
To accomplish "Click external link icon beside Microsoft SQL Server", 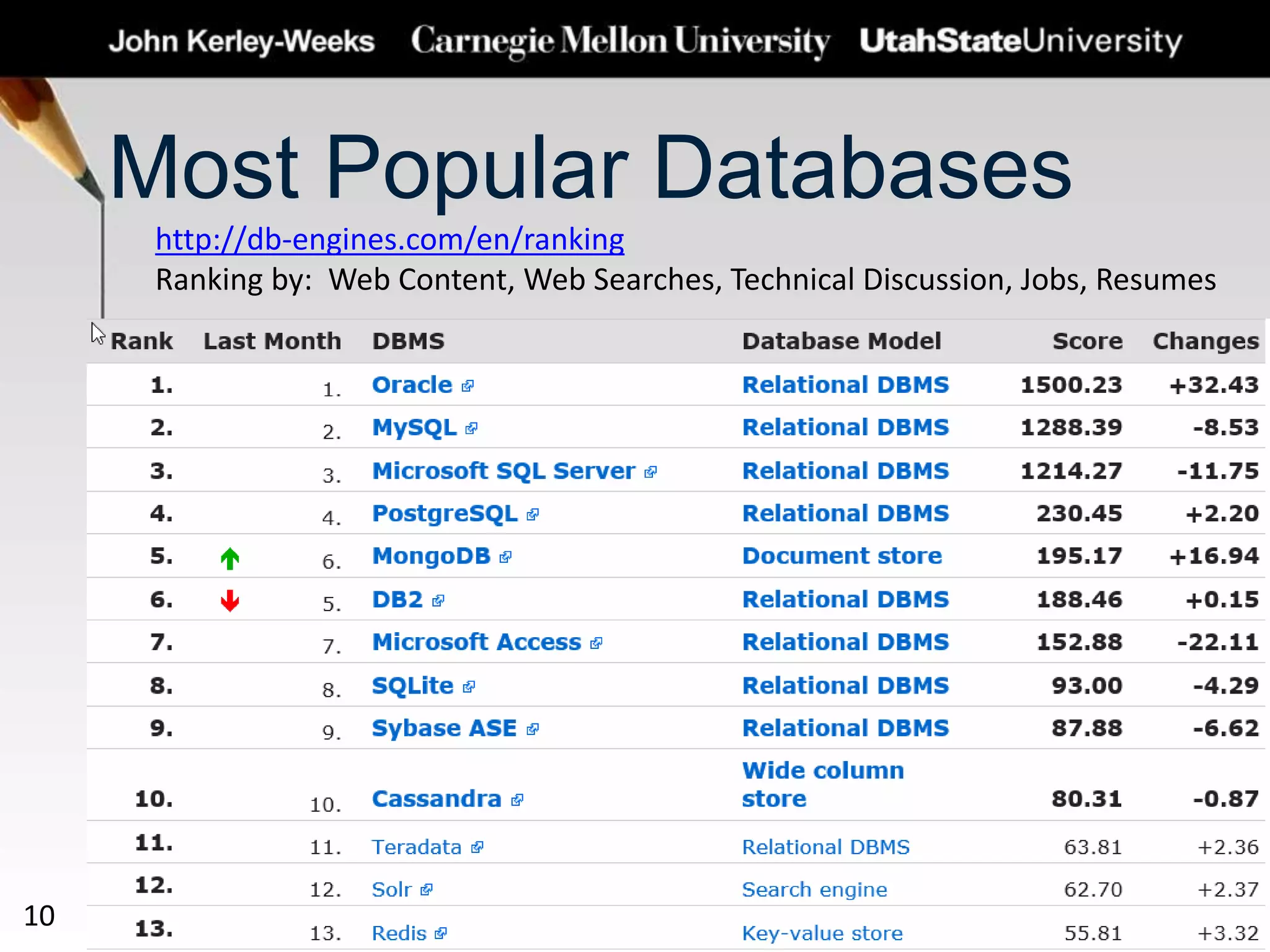I will [651, 472].
